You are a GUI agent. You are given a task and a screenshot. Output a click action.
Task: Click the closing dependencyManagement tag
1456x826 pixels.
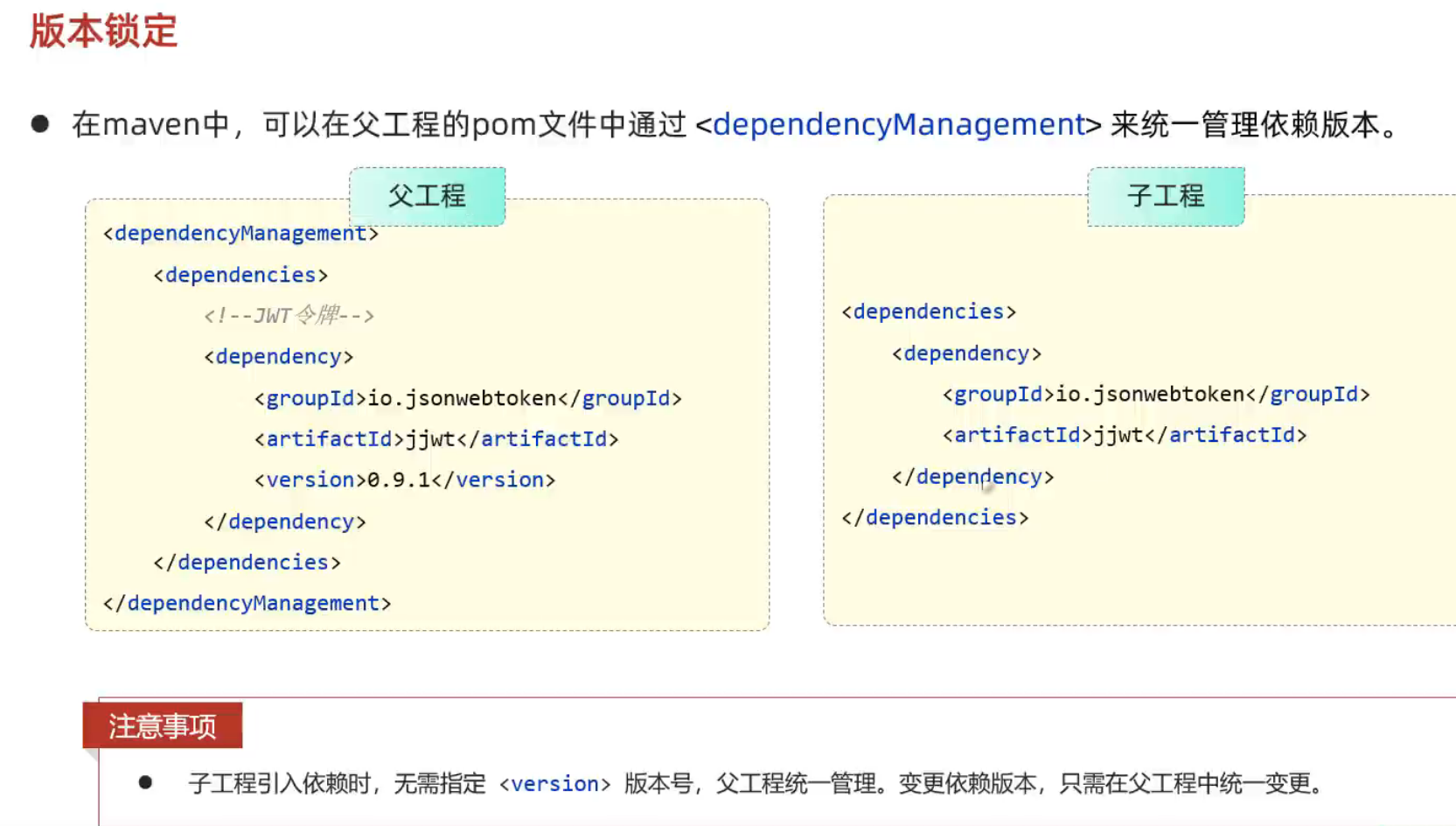click(247, 604)
